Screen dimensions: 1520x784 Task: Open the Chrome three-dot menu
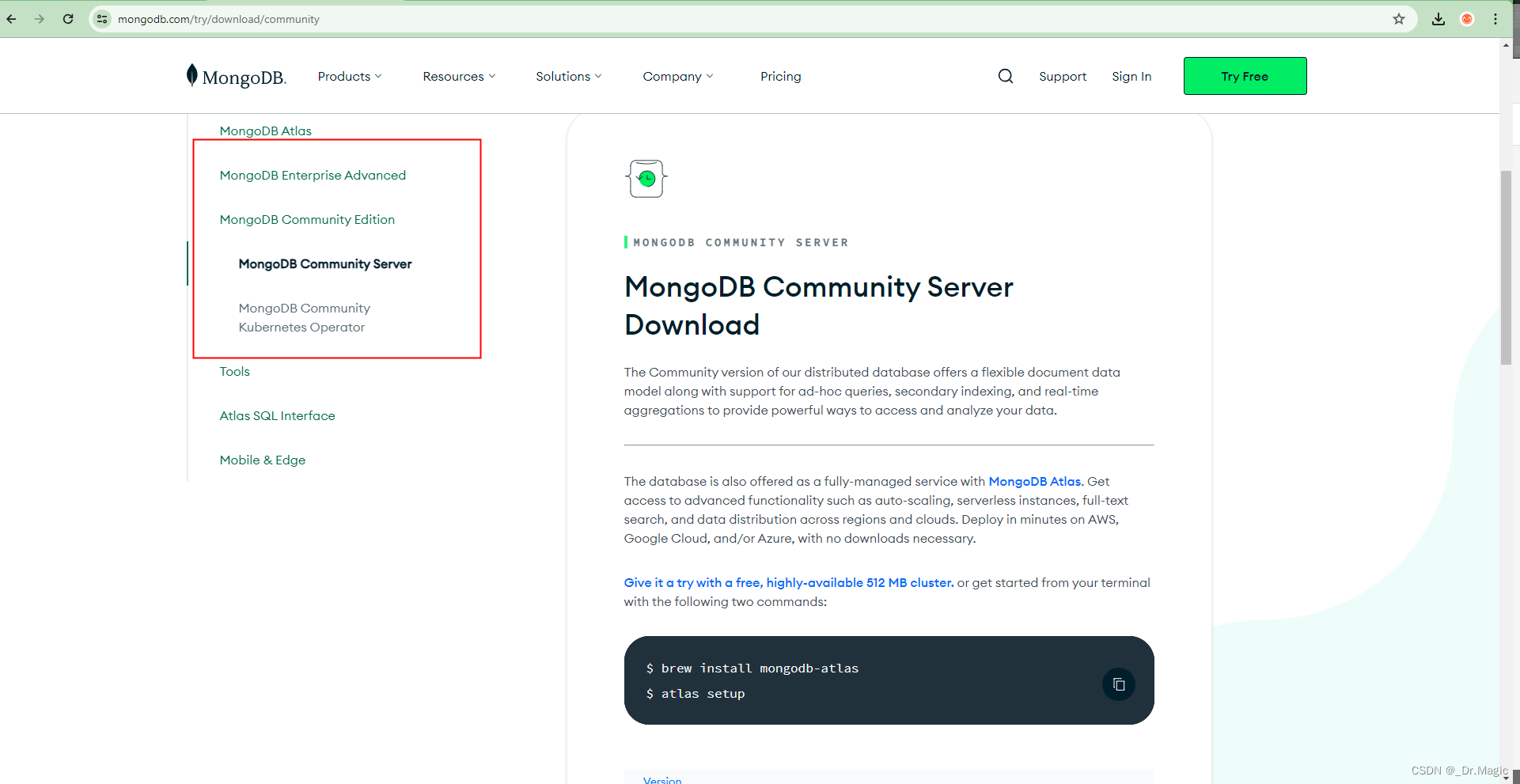pos(1495,18)
